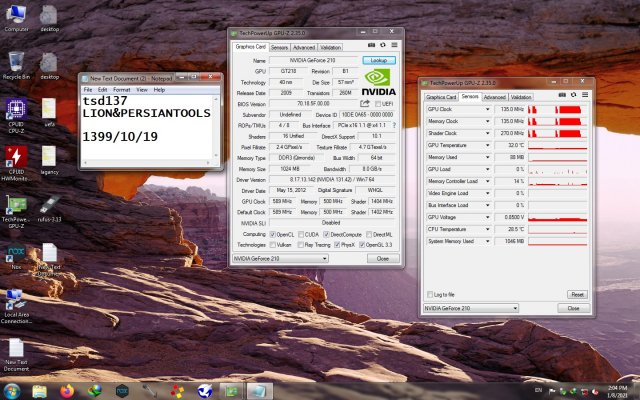This screenshot has width=640, height=400.
Task: Open Firefox from the taskbar
Action: [68, 390]
